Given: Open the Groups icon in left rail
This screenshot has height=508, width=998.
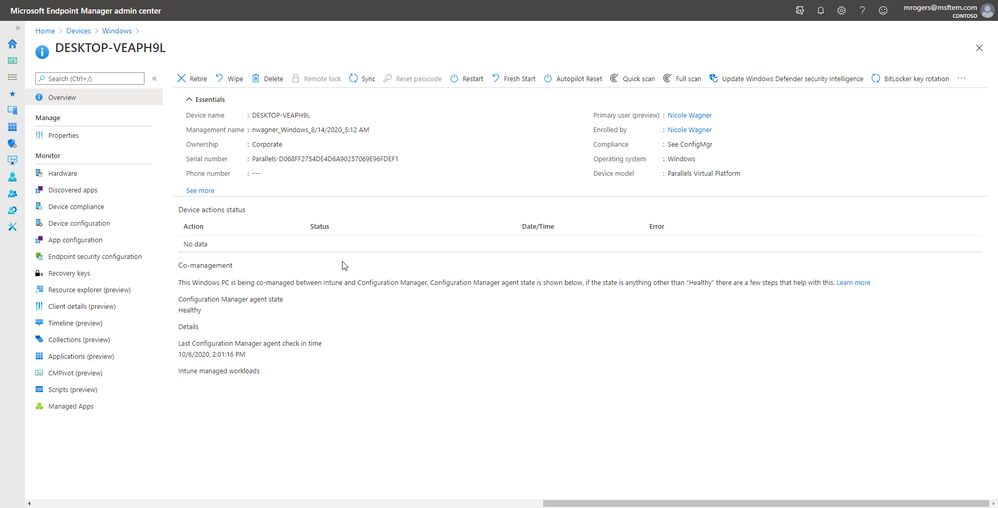Looking at the screenshot, I should coord(12,194).
